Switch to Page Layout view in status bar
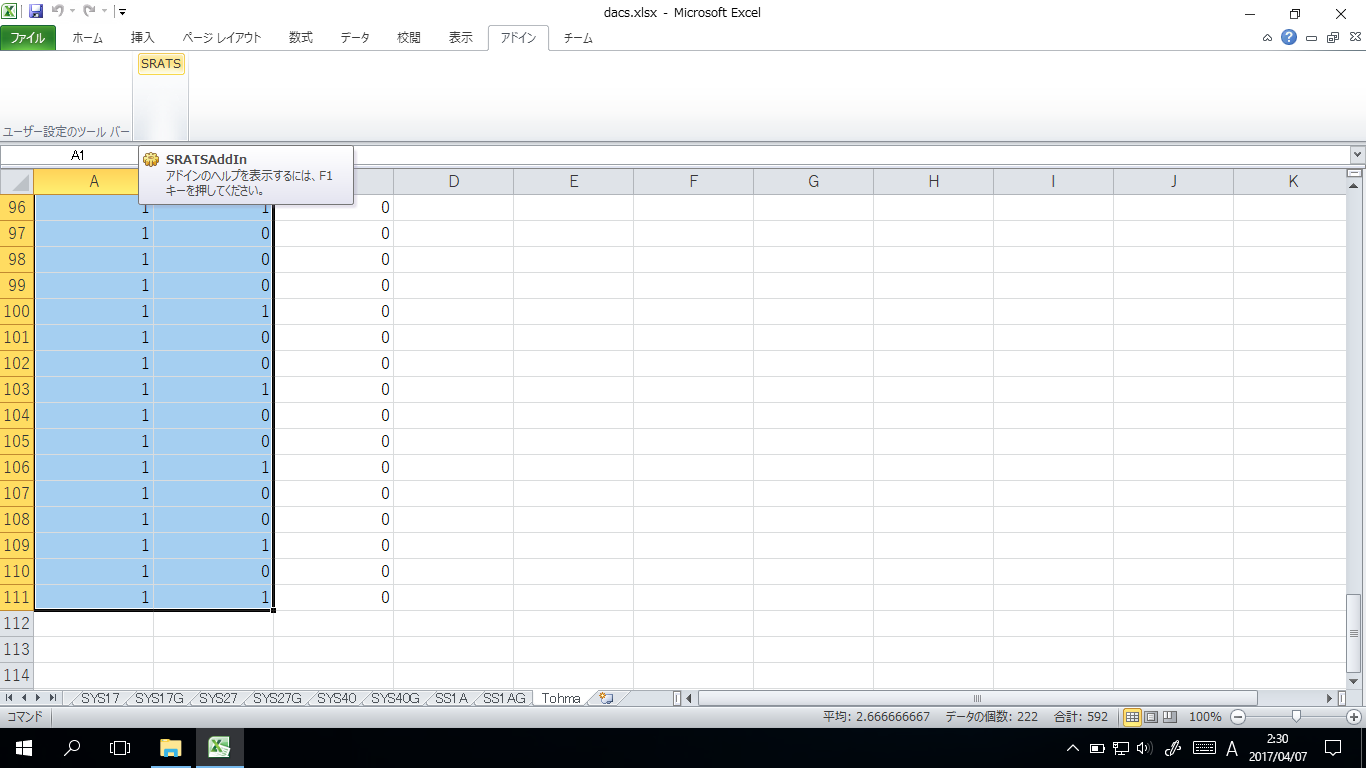Viewport: 1366px width, 768px height. click(x=1151, y=717)
